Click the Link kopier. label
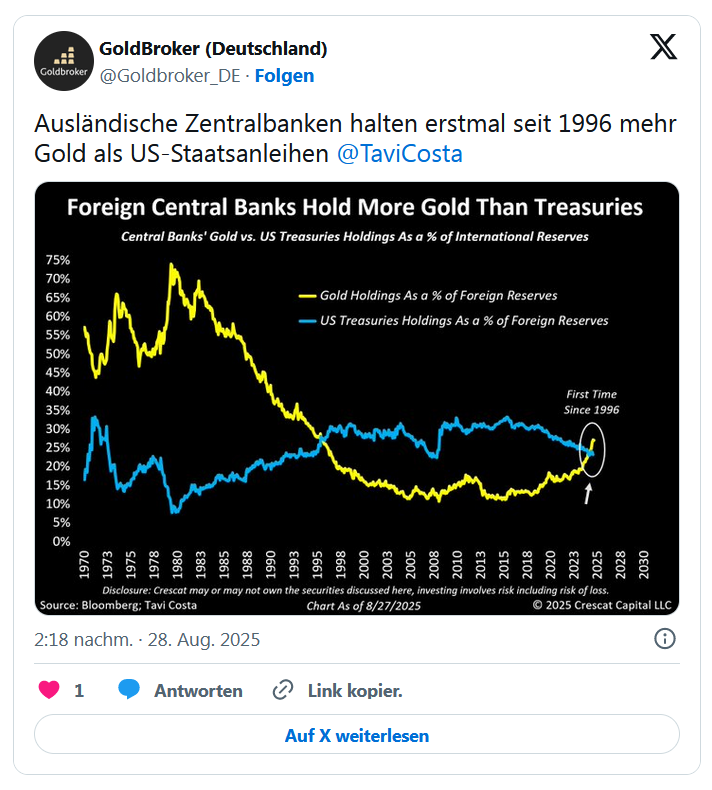 (355, 690)
